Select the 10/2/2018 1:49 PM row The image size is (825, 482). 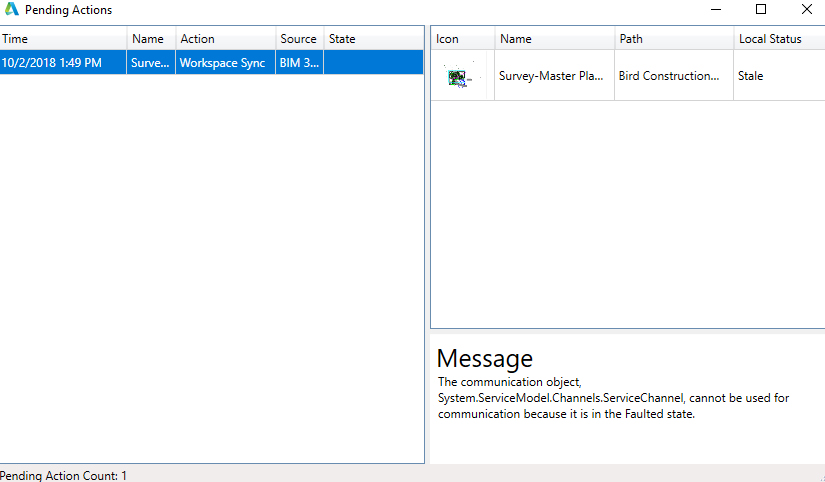click(x=212, y=63)
